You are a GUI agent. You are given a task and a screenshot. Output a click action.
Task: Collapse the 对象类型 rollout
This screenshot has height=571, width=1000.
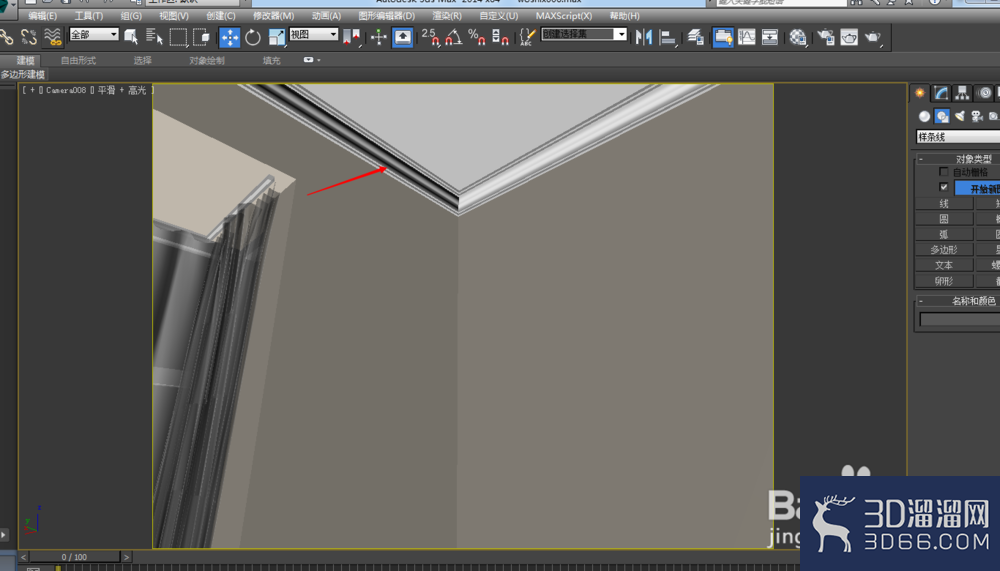click(x=958, y=158)
